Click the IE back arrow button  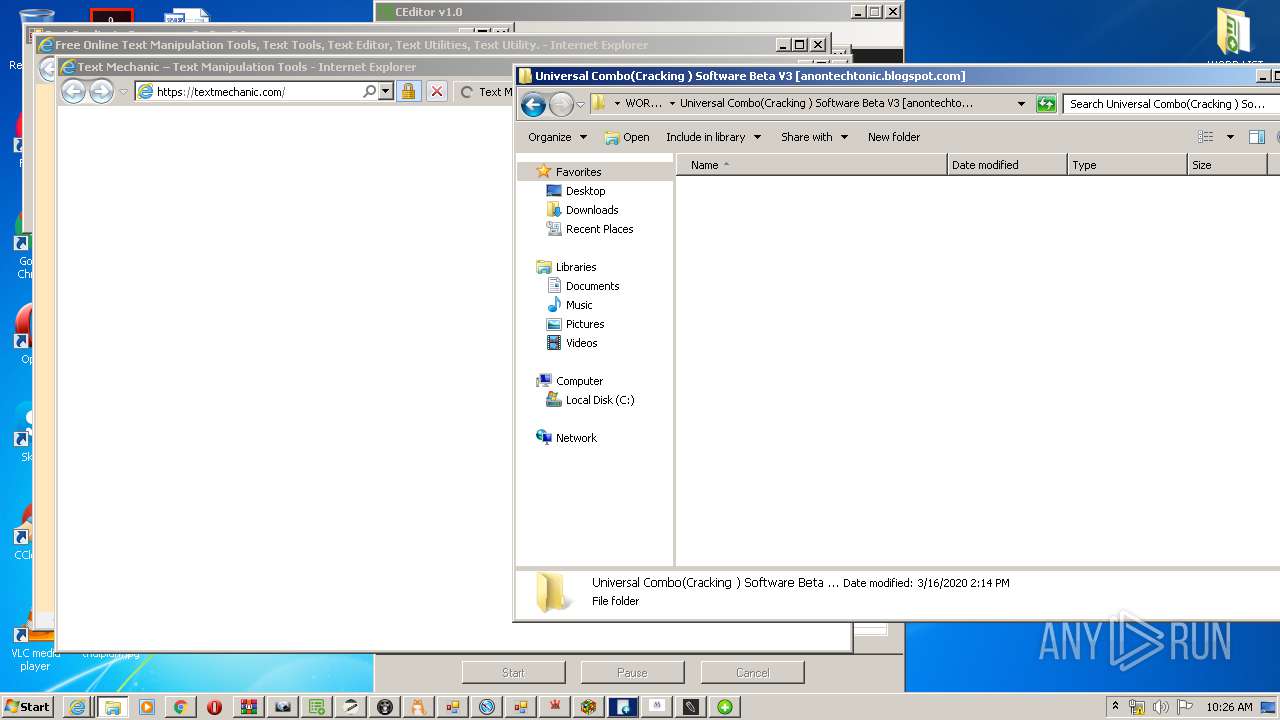(x=73, y=92)
